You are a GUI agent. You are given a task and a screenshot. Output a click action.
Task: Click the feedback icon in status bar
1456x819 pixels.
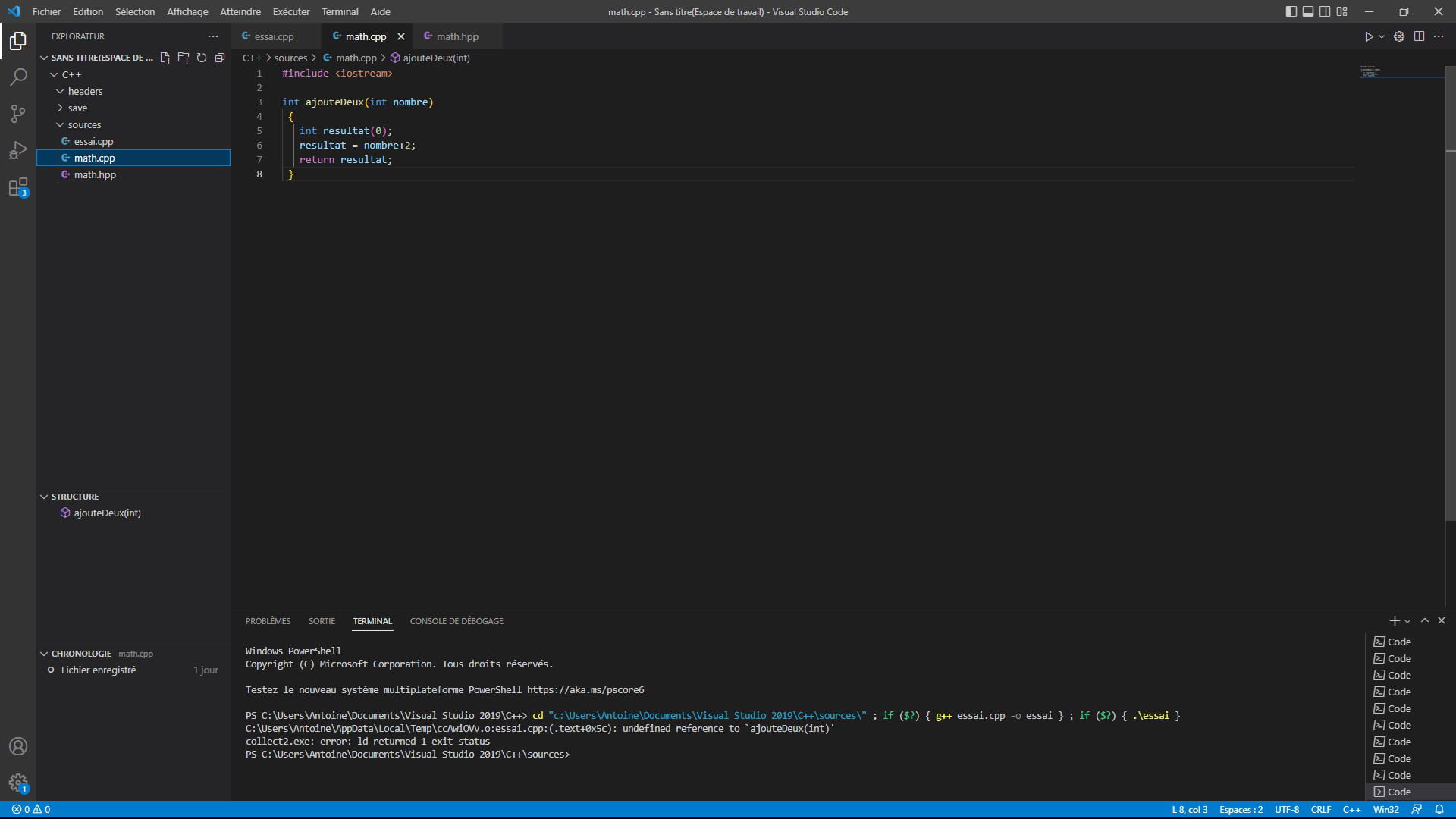pyautogui.click(x=1417, y=809)
